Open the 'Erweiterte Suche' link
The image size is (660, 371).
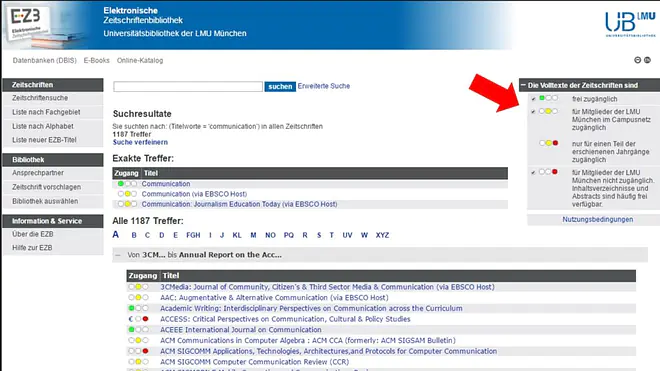pos(324,86)
